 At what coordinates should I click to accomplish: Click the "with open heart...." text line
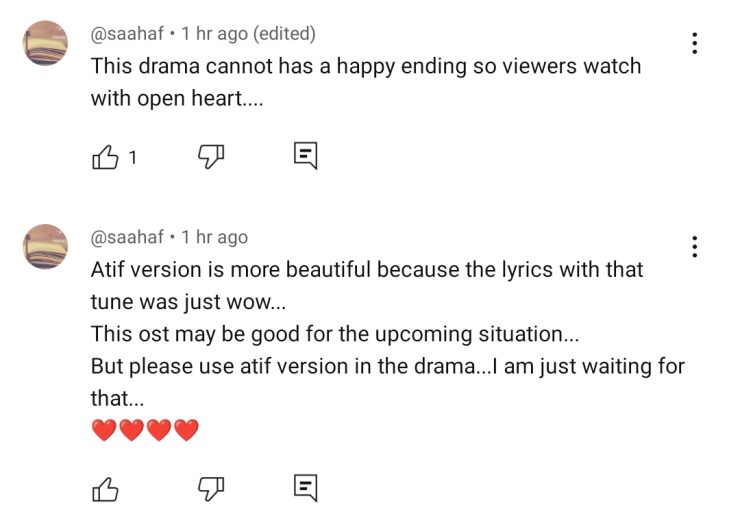pos(176,98)
